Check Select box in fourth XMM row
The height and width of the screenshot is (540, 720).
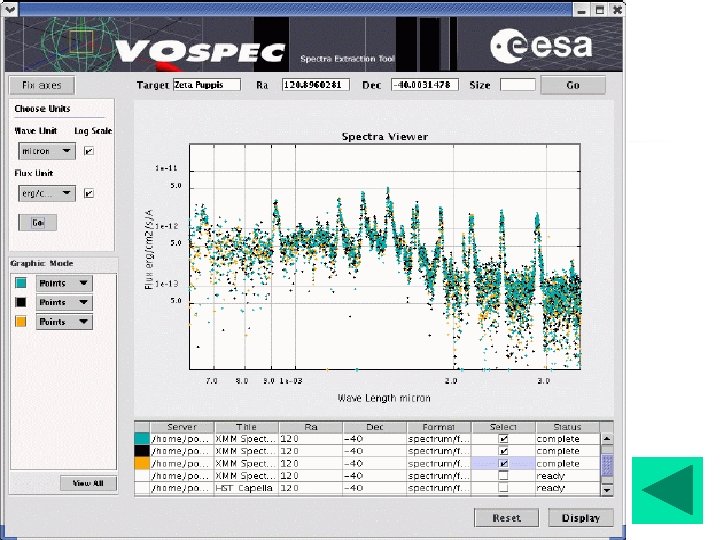pyautogui.click(x=503, y=476)
